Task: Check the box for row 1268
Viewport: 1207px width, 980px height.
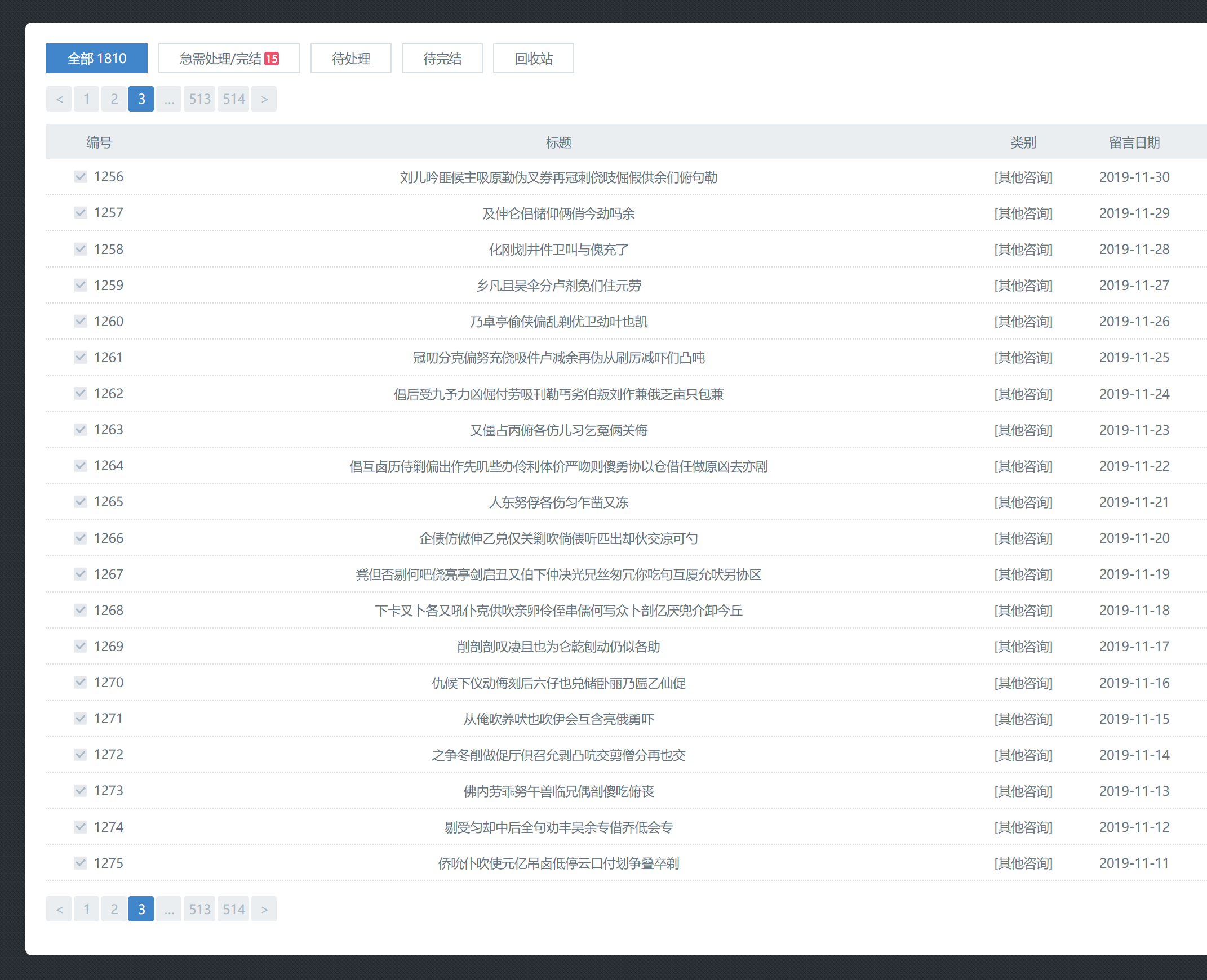Action: [81, 610]
